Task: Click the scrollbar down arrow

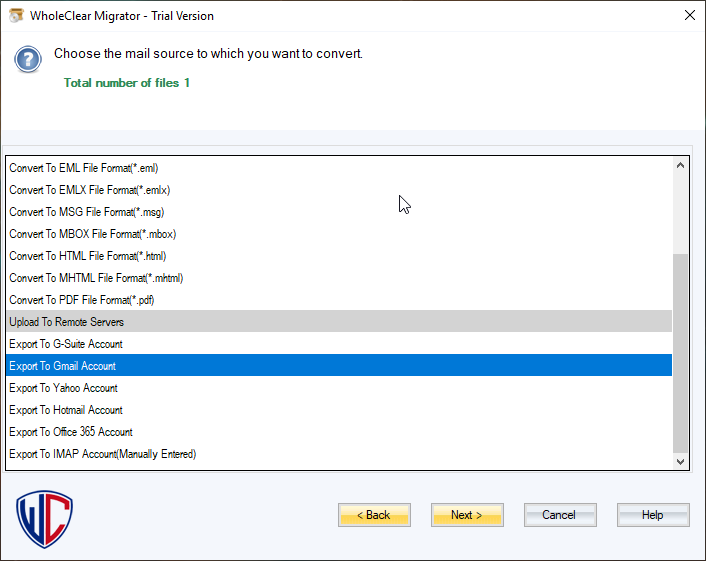Action: (x=681, y=461)
